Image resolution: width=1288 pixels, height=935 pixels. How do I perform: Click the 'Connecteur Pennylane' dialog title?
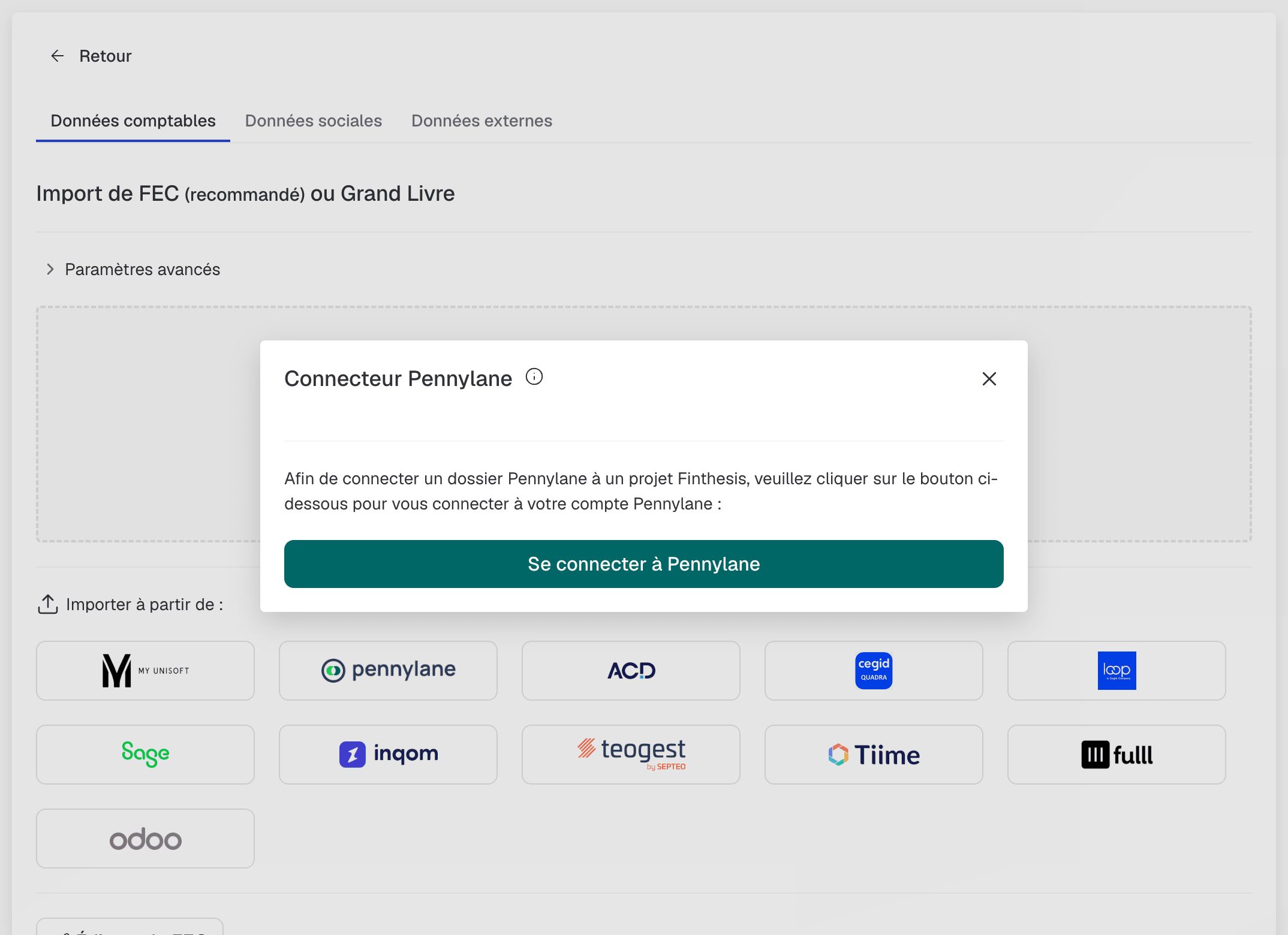coord(398,379)
